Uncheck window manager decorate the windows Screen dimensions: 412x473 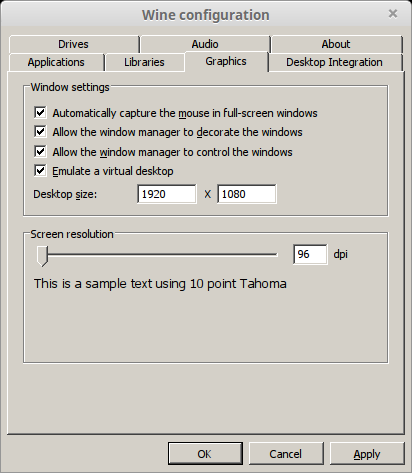(x=40, y=132)
